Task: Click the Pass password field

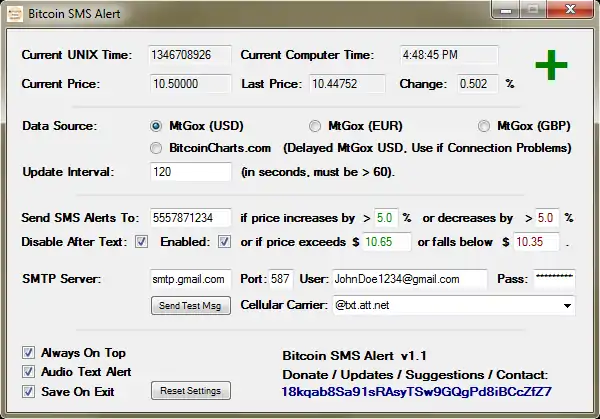Action: tap(553, 279)
